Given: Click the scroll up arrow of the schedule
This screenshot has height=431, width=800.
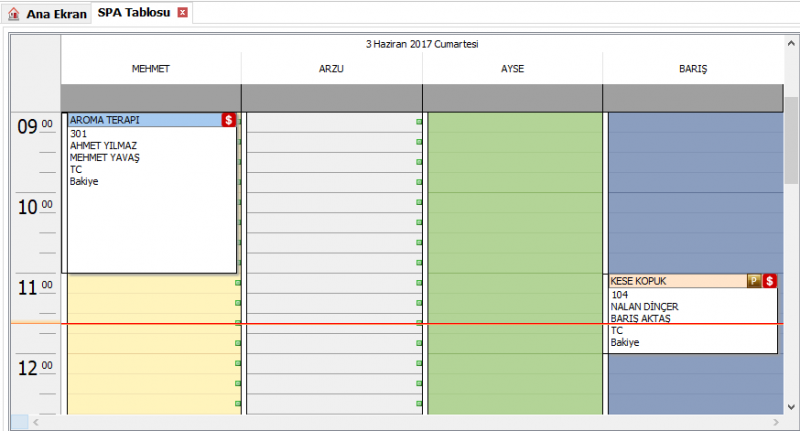Looking at the screenshot, I should [x=791, y=44].
